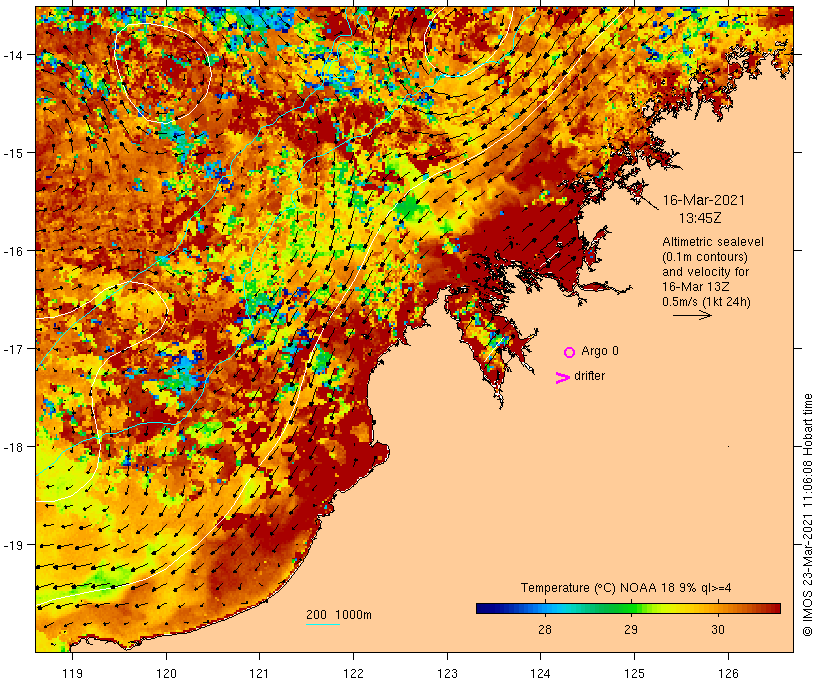Click the color bar value 28

tap(544, 629)
